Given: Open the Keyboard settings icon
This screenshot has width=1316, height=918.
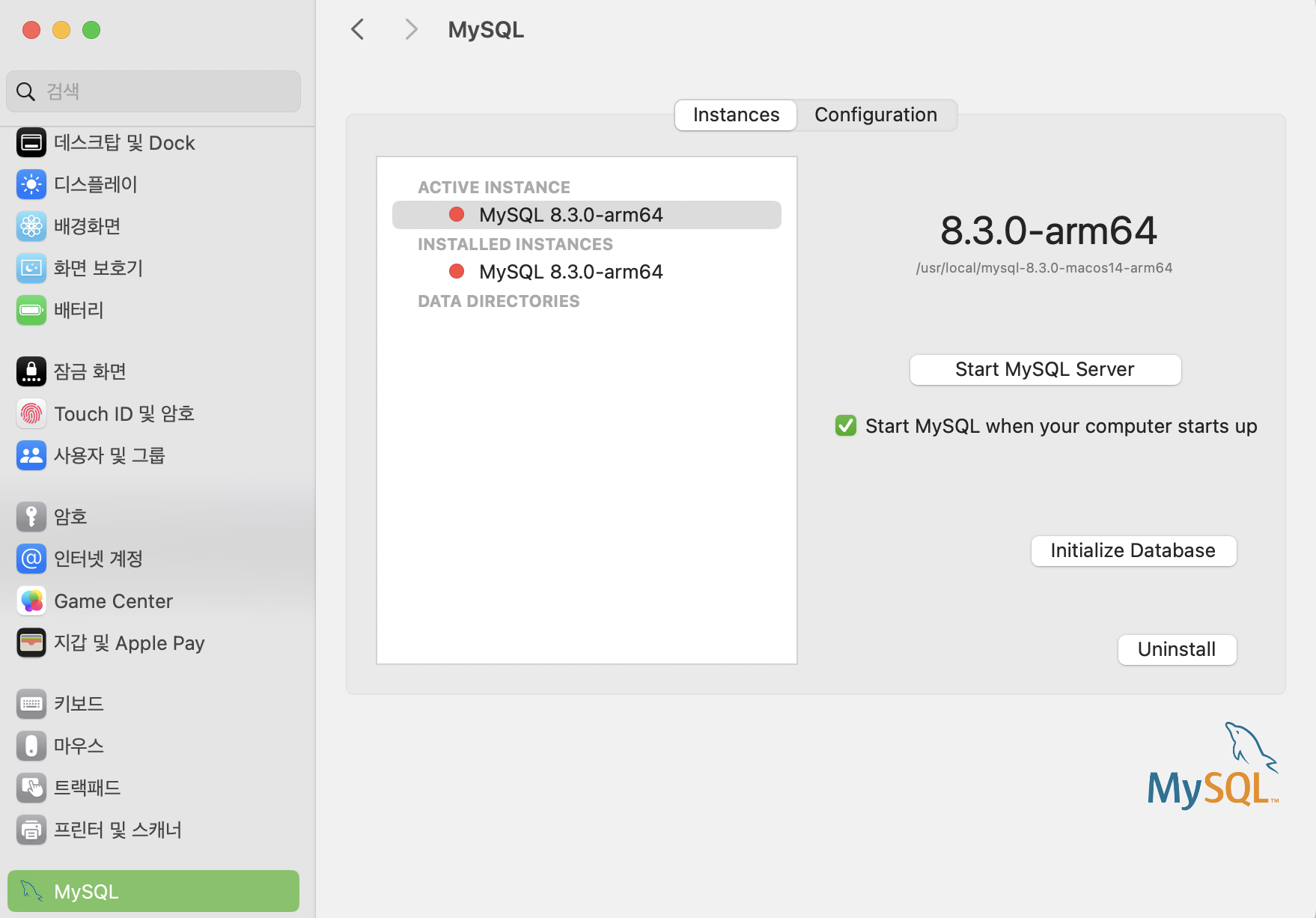Looking at the screenshot, I should [x=31, y=704].
